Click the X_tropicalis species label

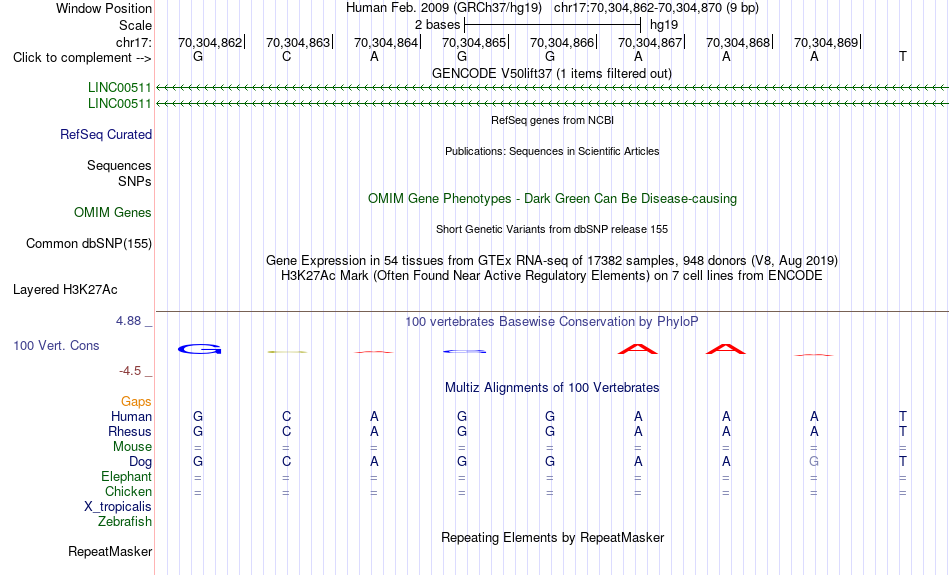pyautogui.click(x=118, y=507)
